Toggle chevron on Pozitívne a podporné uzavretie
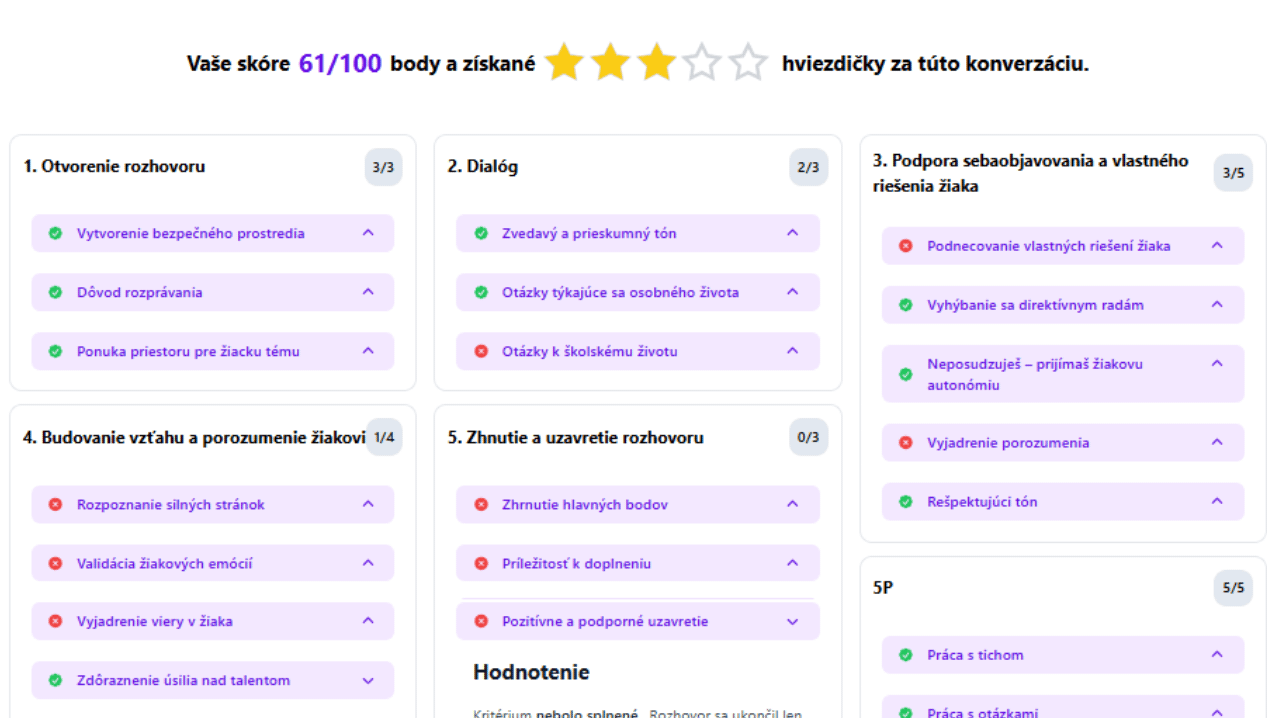Image resolution: width=1267 pixels, height=718 pixels. pos(793,621)
